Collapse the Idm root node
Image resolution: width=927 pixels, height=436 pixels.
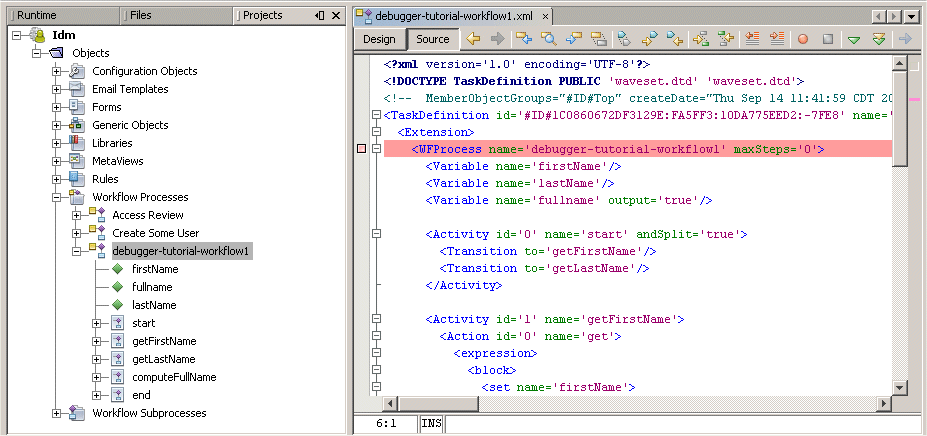click(17, 35)
